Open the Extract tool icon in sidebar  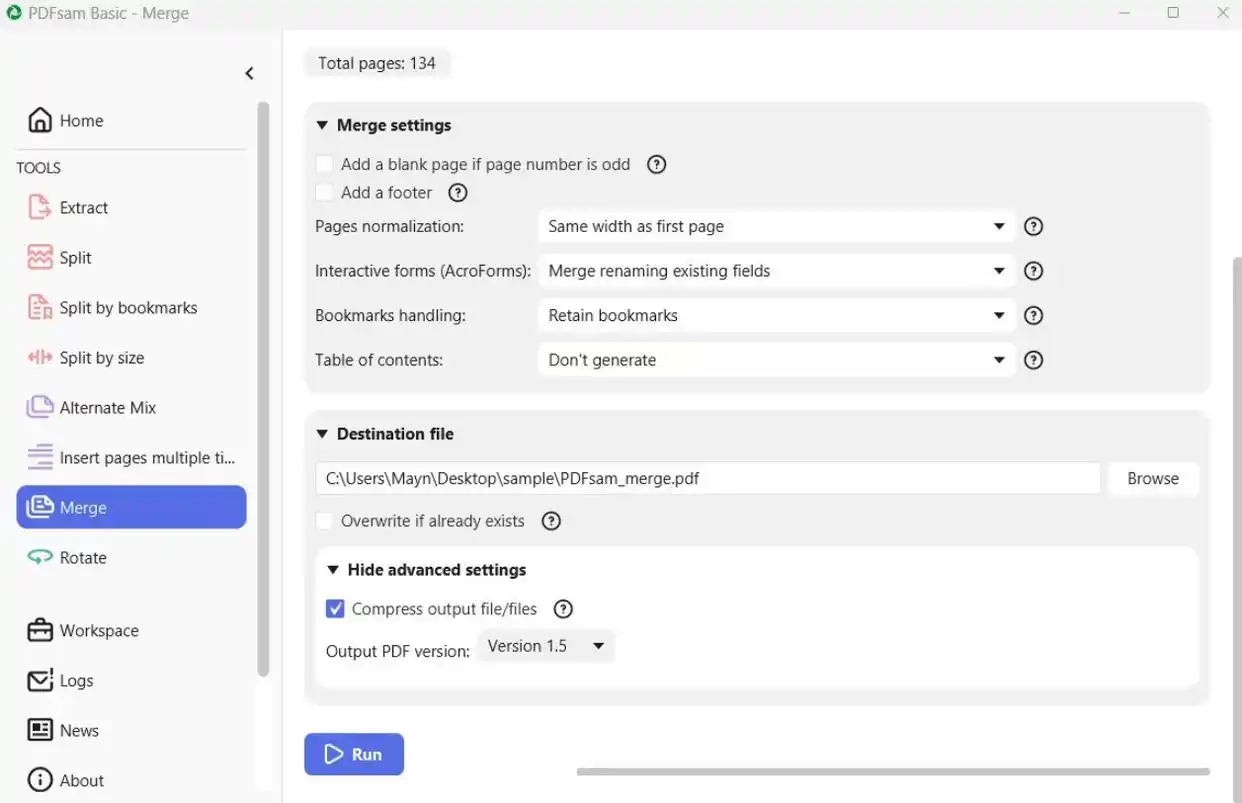coord(40,208)
